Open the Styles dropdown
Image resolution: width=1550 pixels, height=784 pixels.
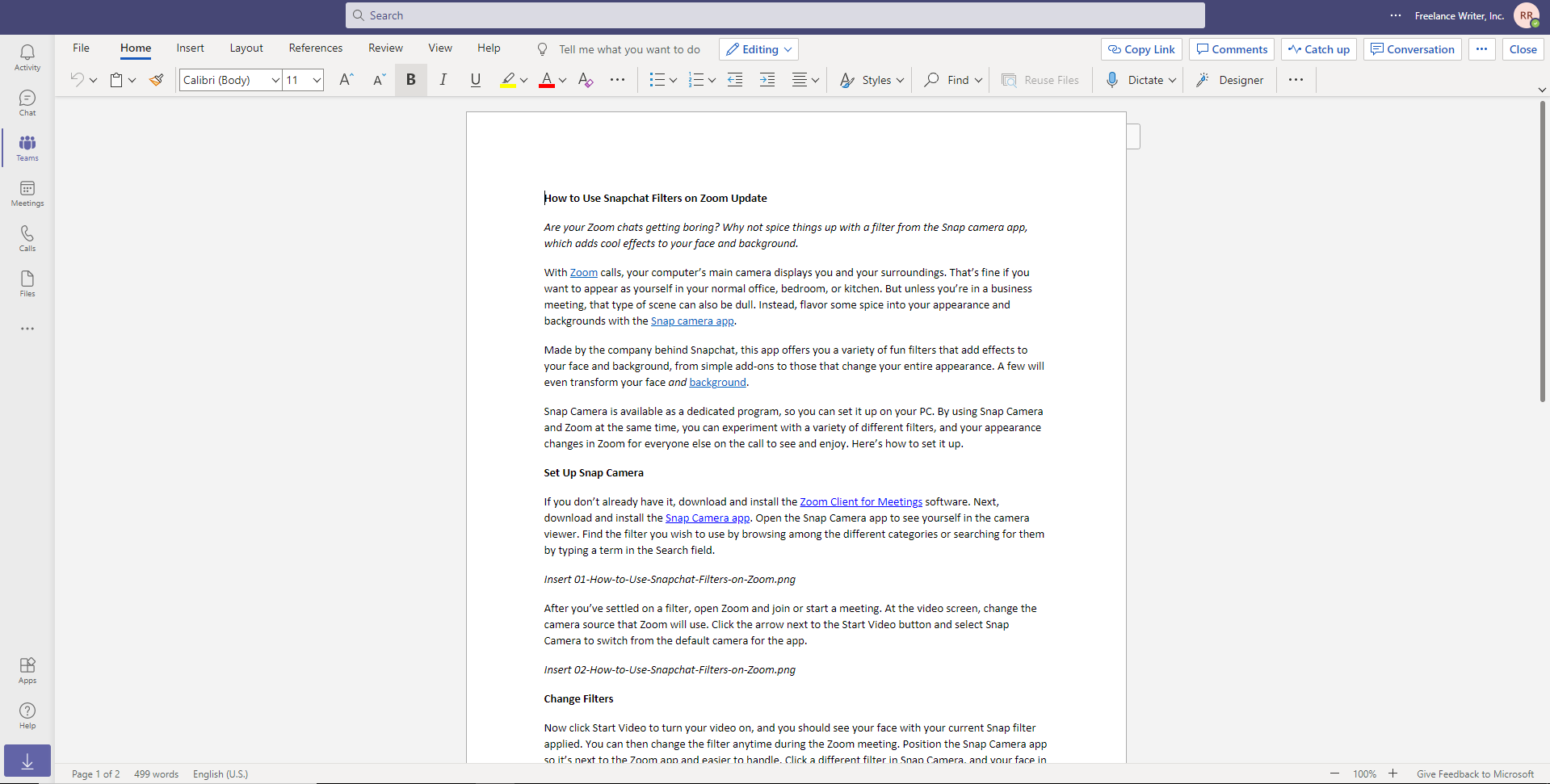point(872,79)
